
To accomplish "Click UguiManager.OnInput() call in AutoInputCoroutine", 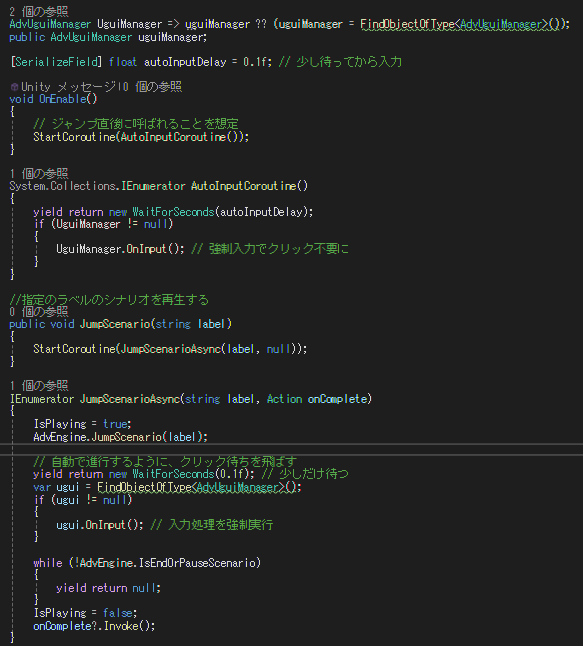I will pyautogui.click(x=120, y=249).
